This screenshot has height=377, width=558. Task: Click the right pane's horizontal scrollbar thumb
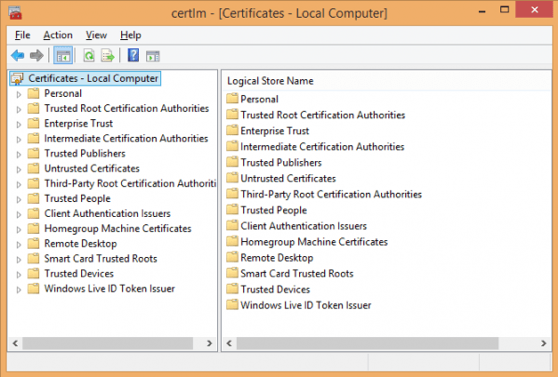[x=368, y=343]
